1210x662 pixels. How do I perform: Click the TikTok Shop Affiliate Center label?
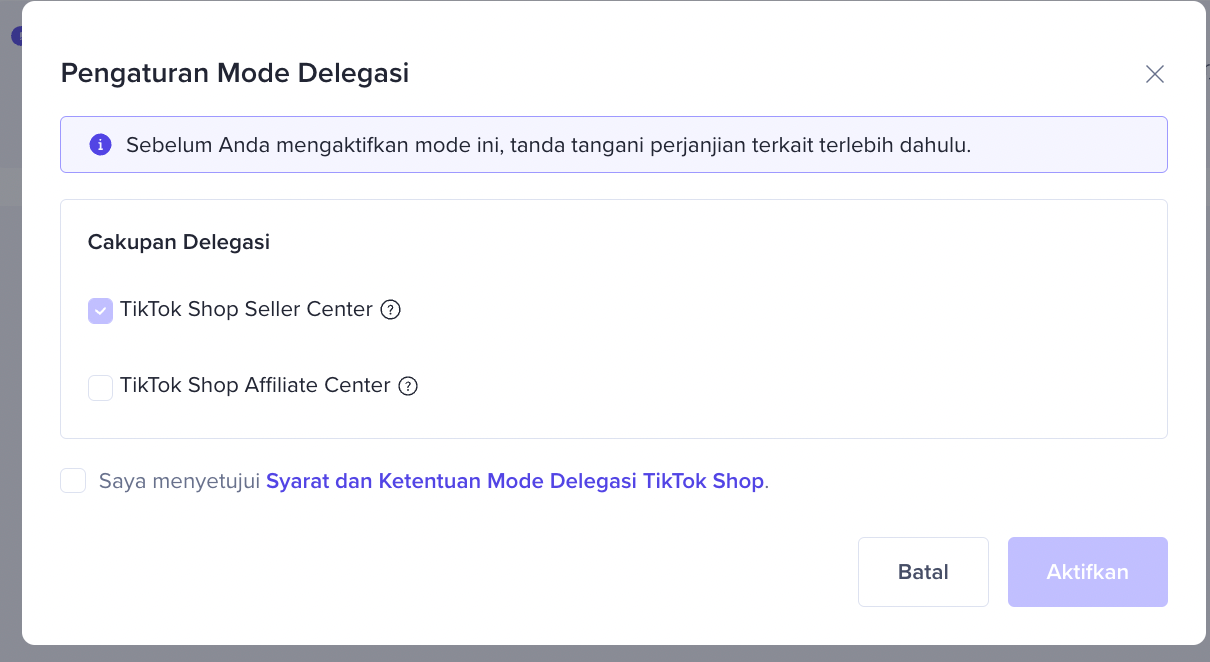[255, 386]
